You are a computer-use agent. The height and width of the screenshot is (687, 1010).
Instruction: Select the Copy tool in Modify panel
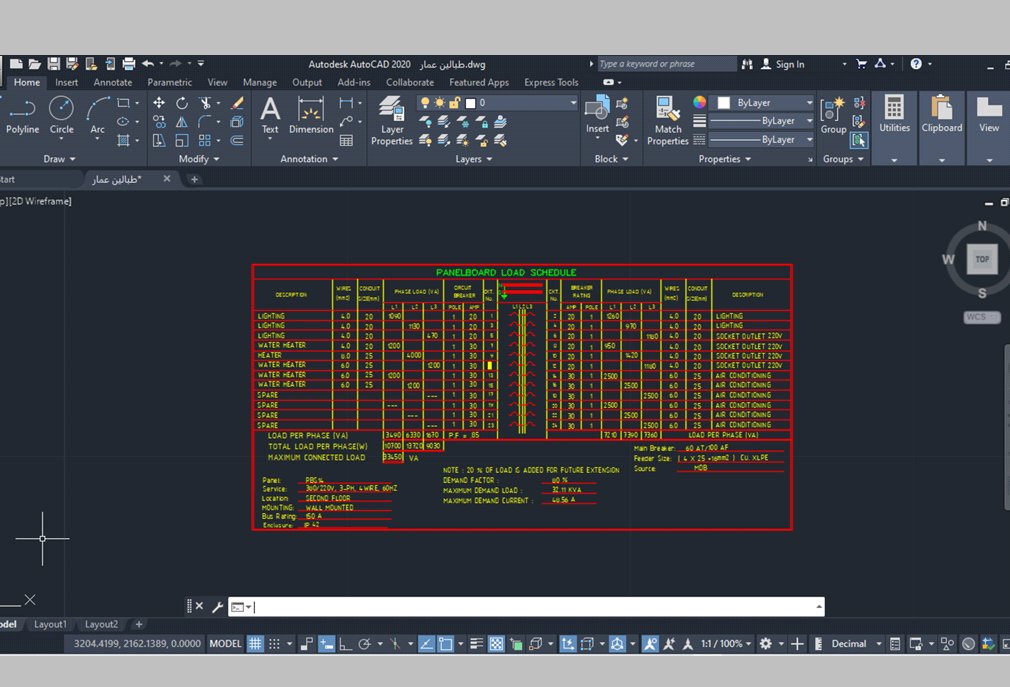click(159, 122)
